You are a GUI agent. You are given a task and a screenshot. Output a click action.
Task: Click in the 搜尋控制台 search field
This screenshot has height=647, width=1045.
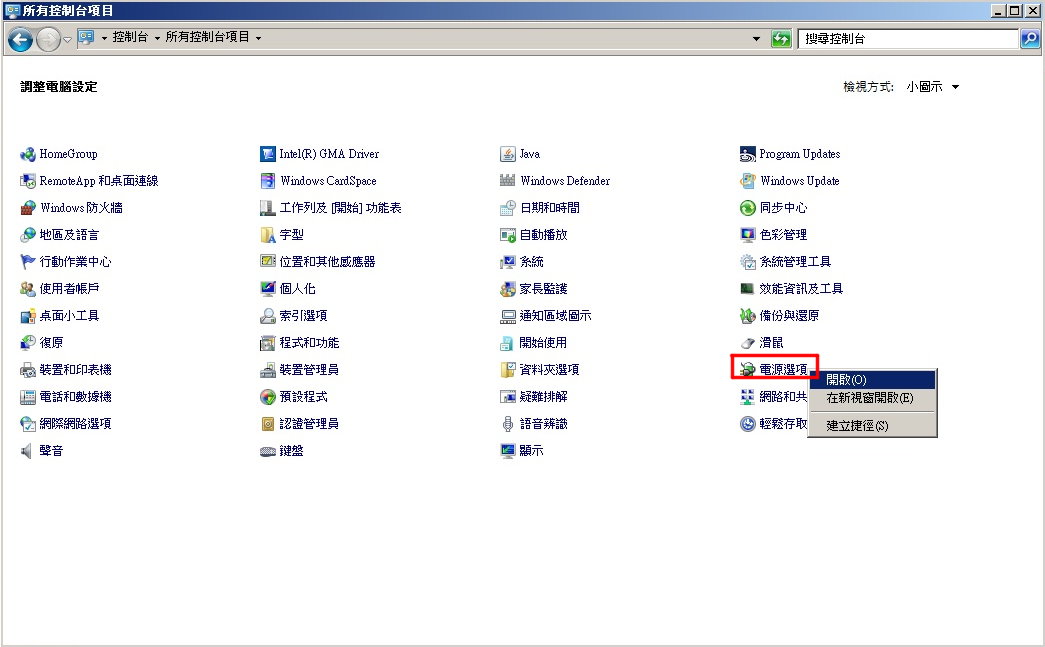click(x=910, y=39)
